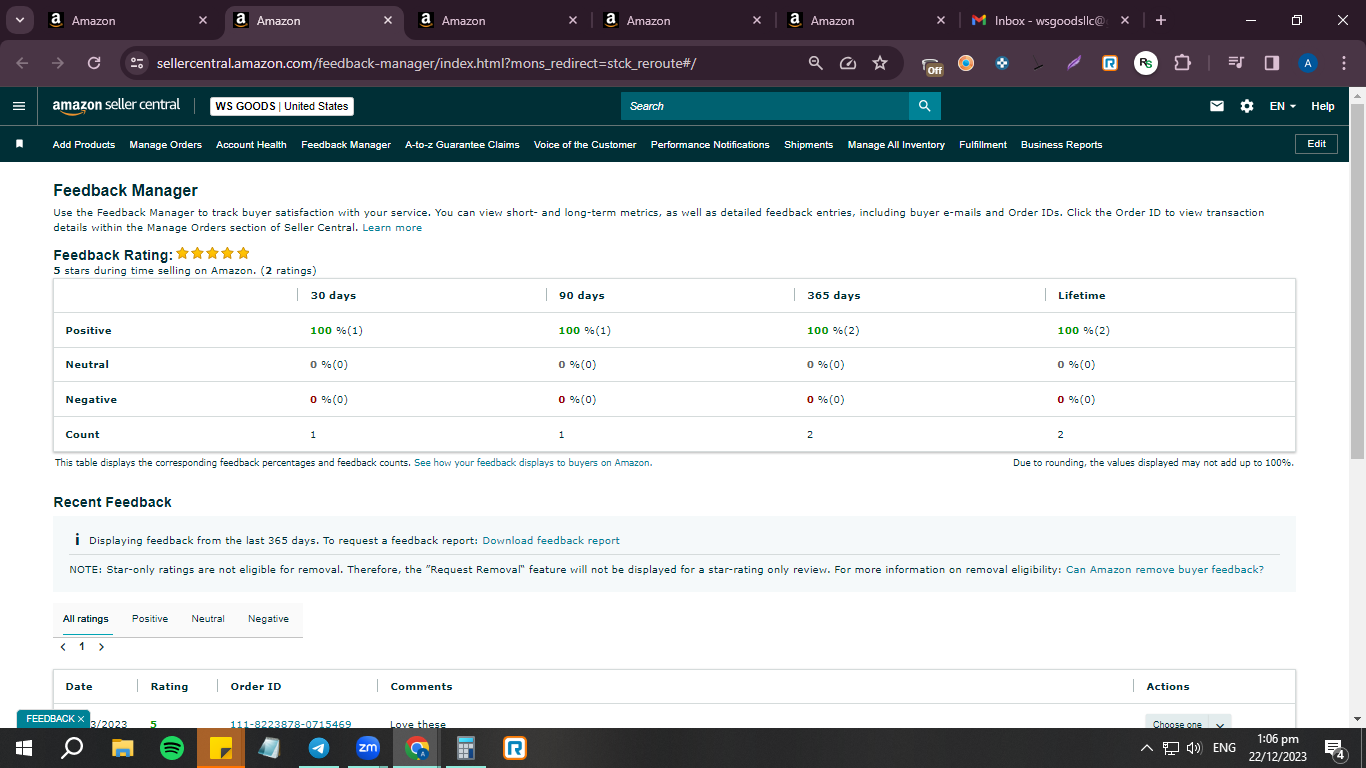This screenshot has width=1366, height=768.
Task: Open Business Reports in the navigation bar
Action: coord(1061,145)
